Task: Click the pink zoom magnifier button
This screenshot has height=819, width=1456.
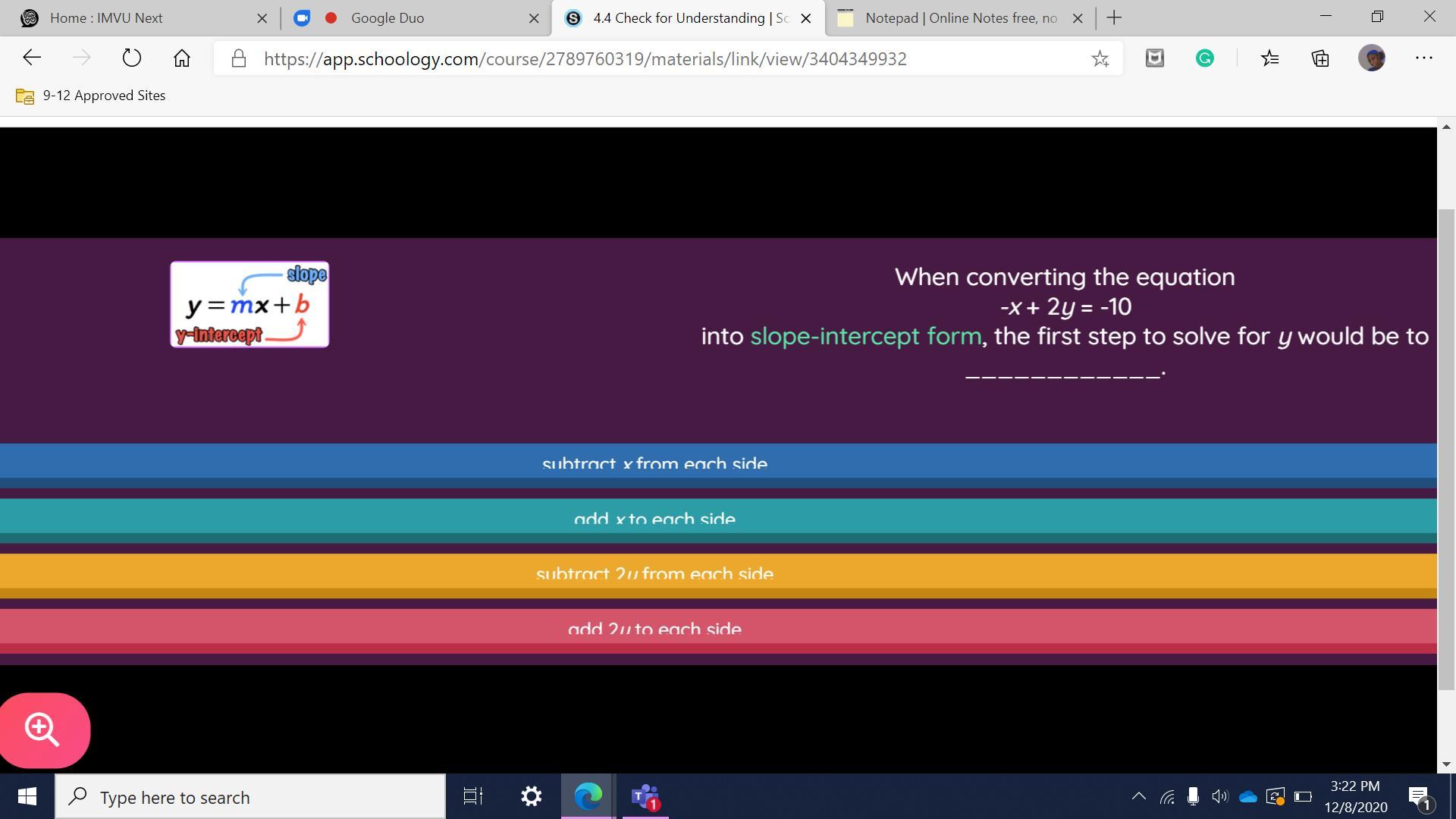Action: tap(43, 730)
